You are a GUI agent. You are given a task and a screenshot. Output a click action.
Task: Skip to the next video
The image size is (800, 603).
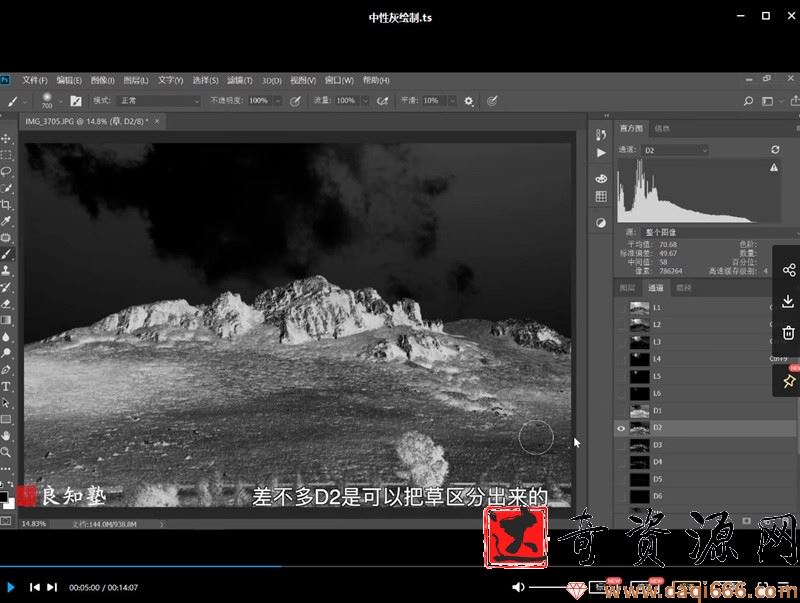pyautogui.click(x=52, y=587)
